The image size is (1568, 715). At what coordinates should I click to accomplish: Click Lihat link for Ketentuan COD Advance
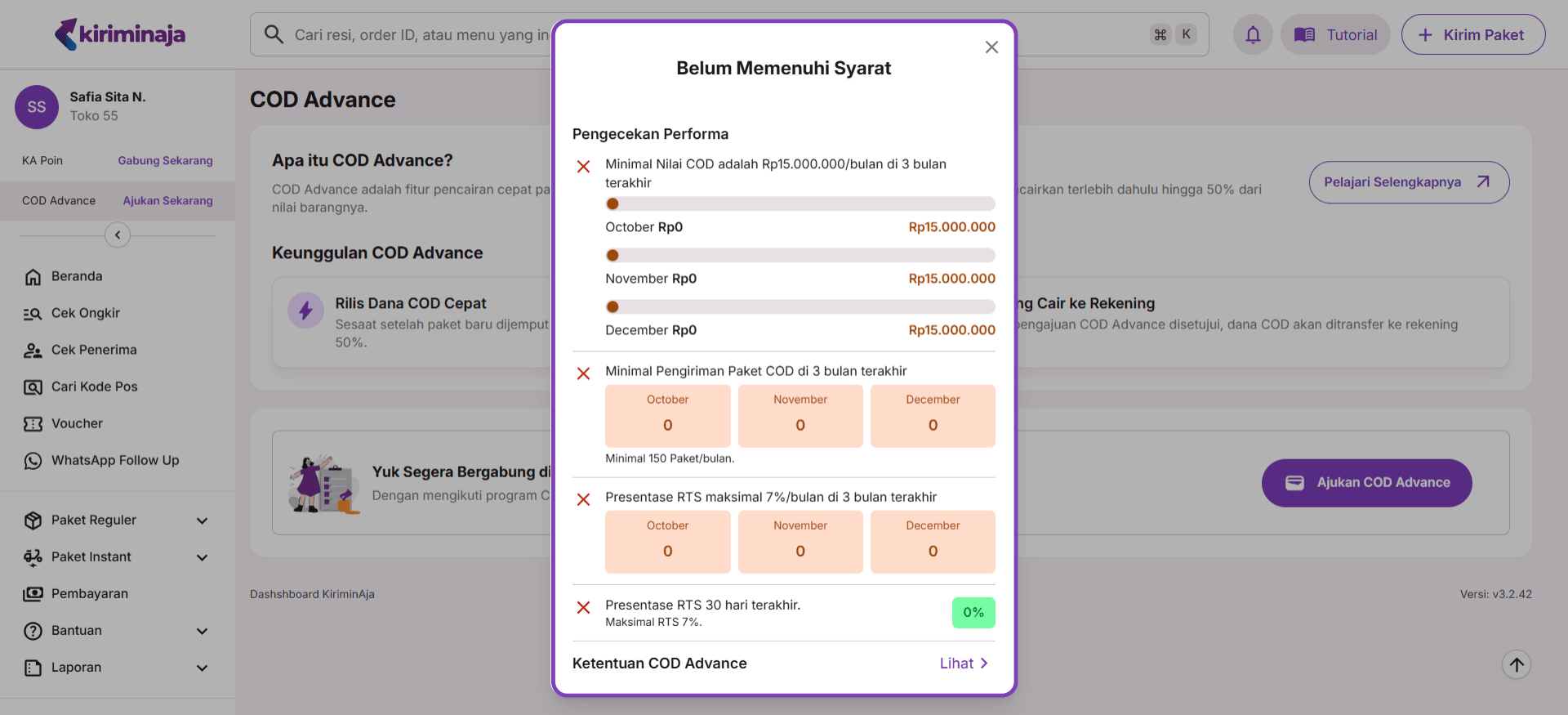[964, 664]
